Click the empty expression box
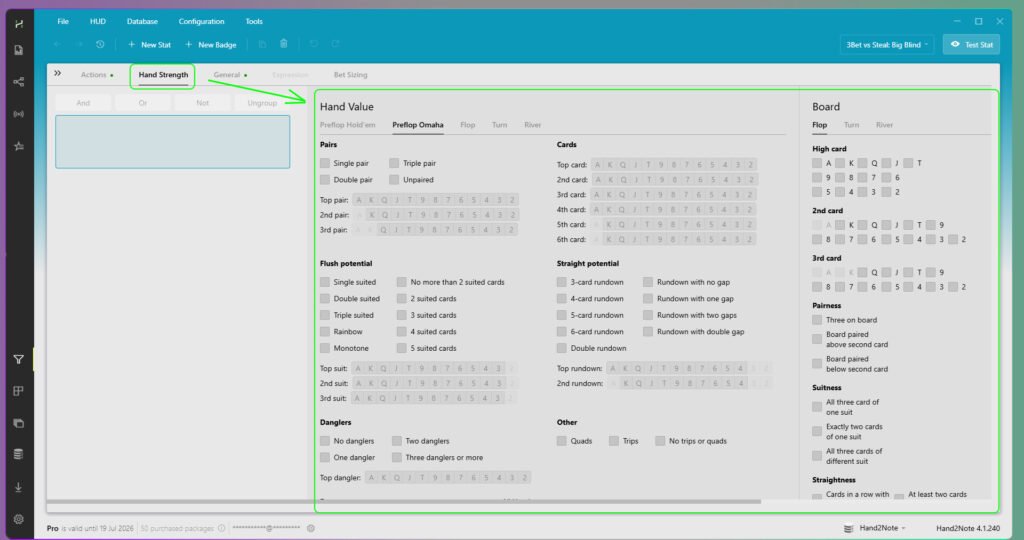 [x=172, y=142]
